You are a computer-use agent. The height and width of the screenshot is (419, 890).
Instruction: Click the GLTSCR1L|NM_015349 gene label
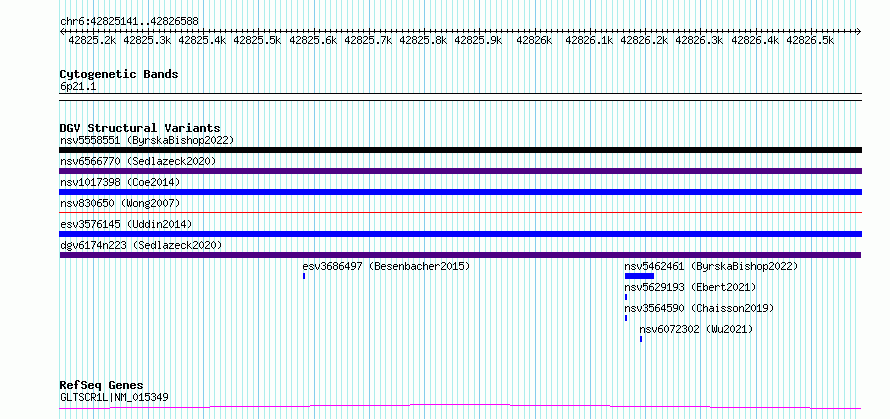tap(114, 397)
